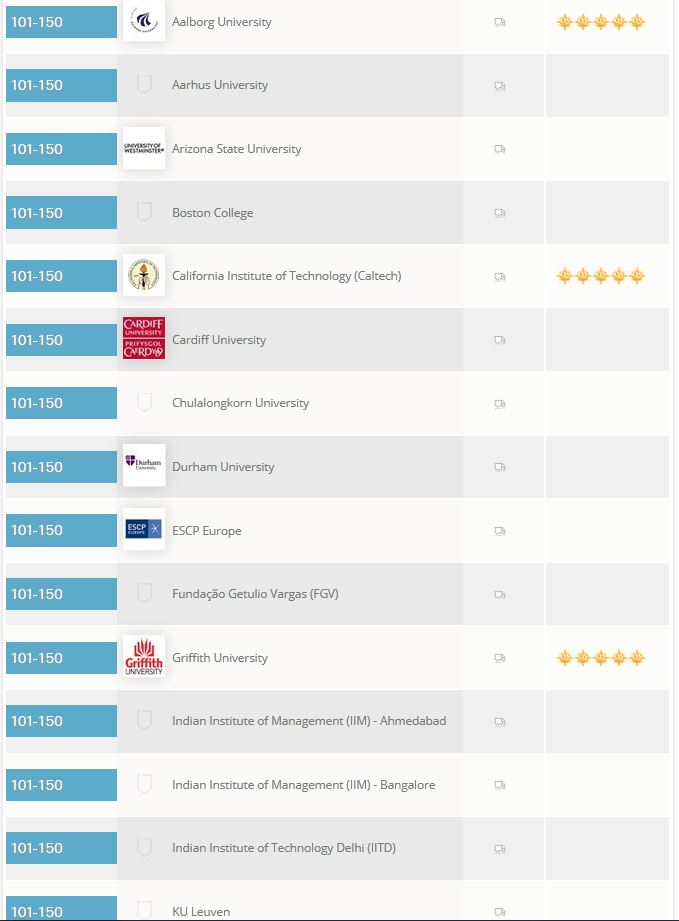Click the five-star rating for Griffith University

click(601, 658)
